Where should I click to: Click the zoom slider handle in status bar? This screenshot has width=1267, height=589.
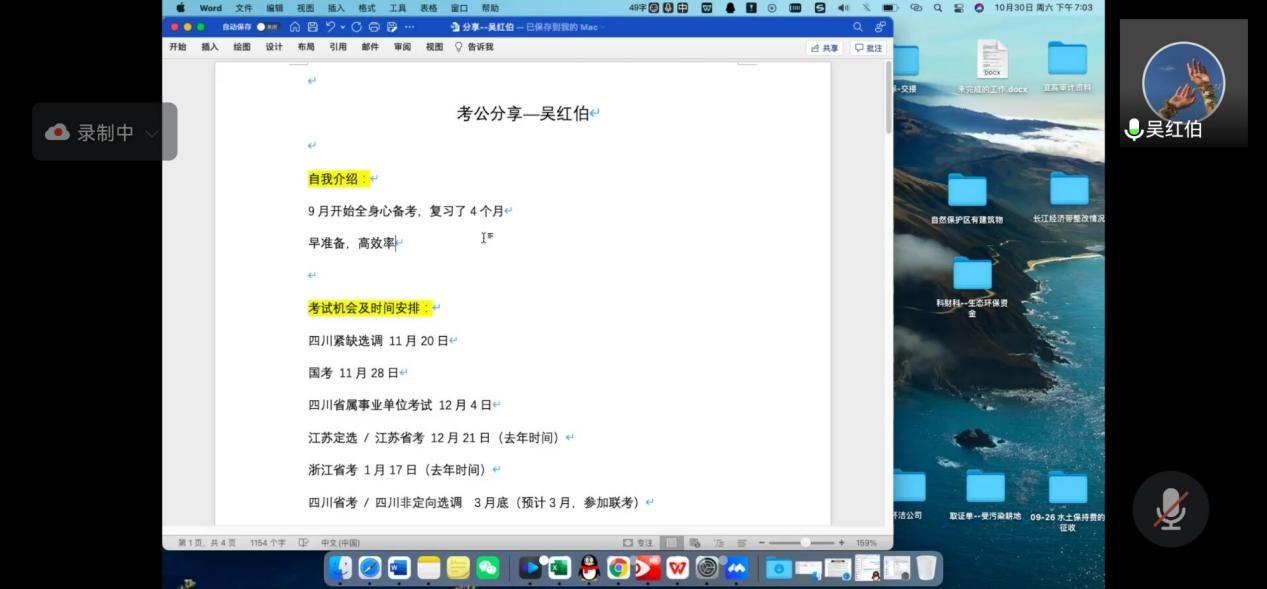[x=804, y=543]
